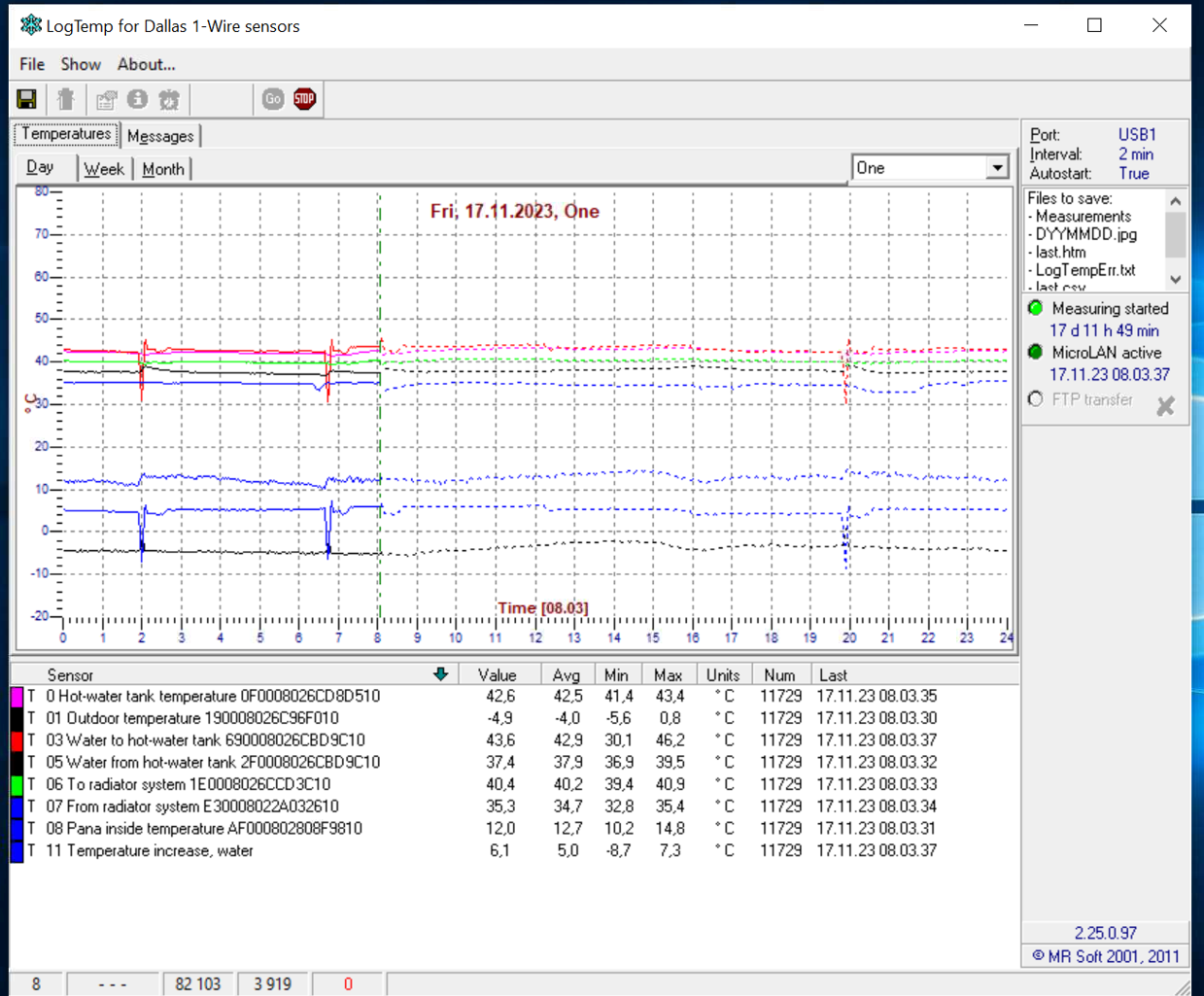Click the info circle toolbar icon
1204x996 pixels.
point(138,99)
